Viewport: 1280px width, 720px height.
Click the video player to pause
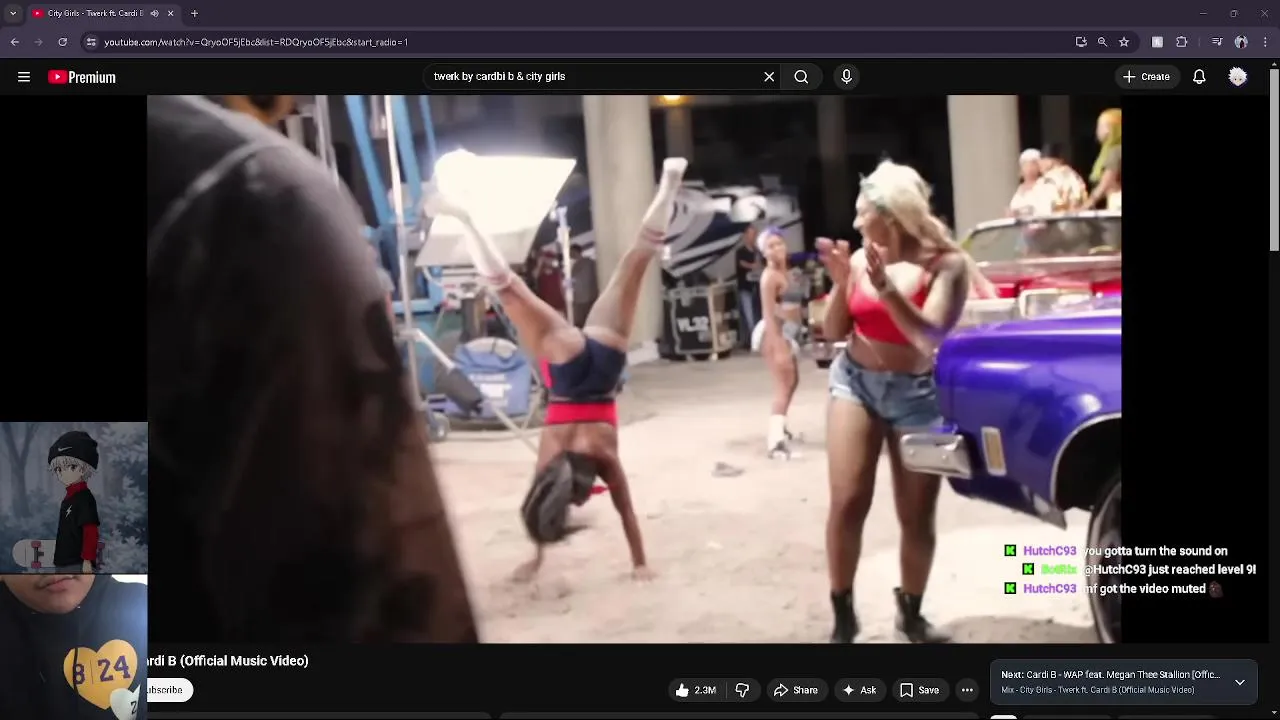pos(634,369)
